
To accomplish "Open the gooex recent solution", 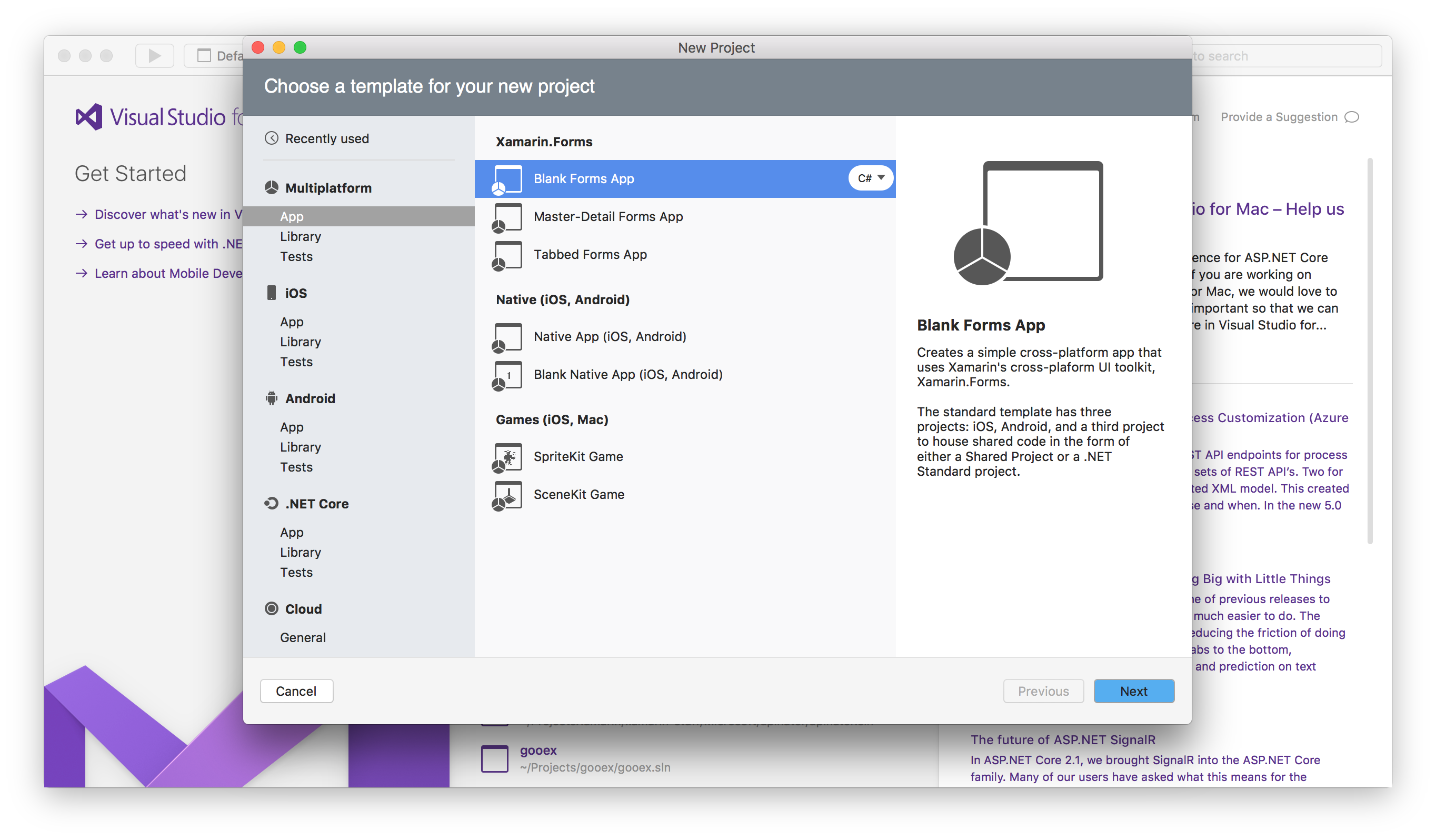I will (x=538, y=751).
